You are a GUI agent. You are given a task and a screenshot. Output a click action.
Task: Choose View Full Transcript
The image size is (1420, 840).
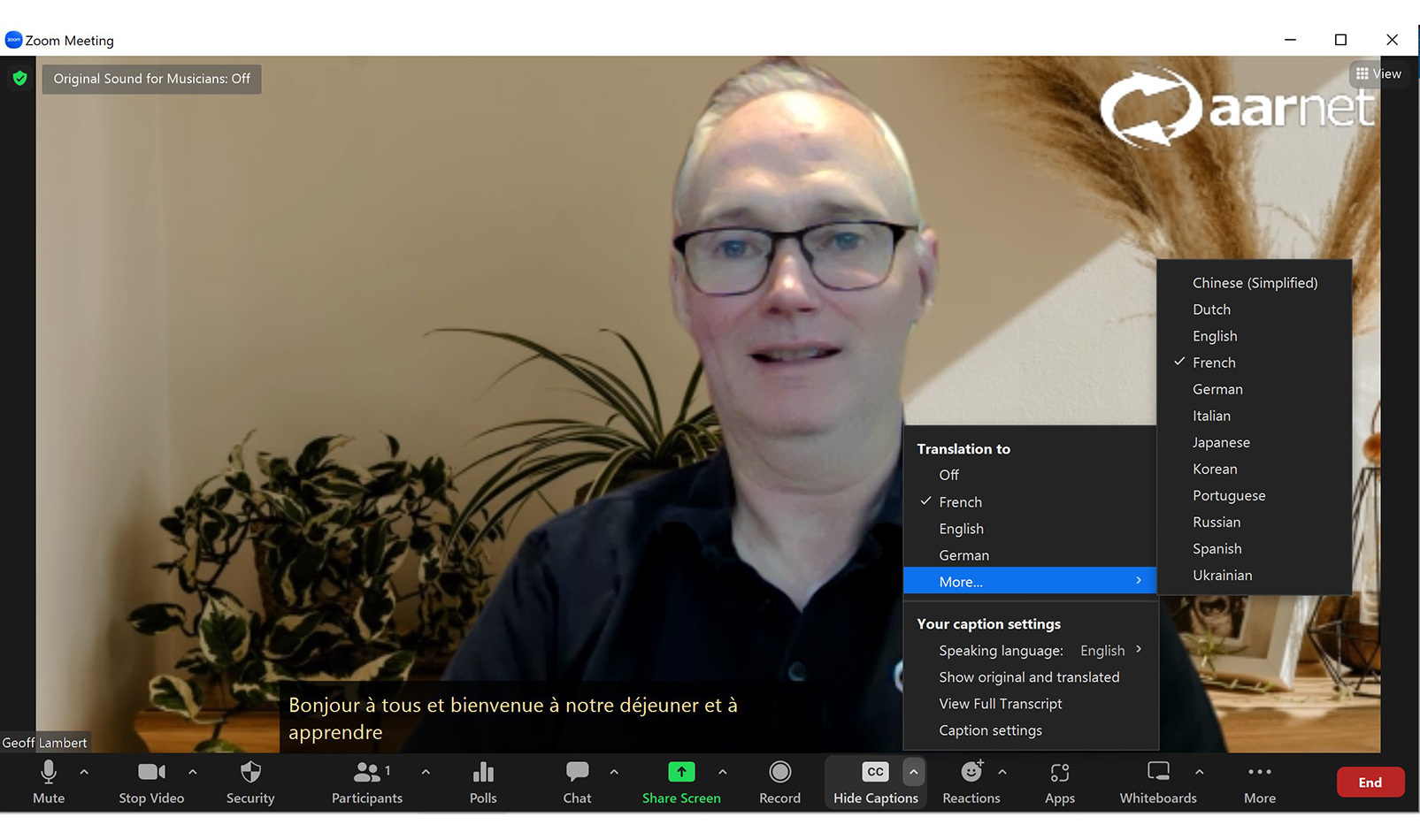(1001, 704)
